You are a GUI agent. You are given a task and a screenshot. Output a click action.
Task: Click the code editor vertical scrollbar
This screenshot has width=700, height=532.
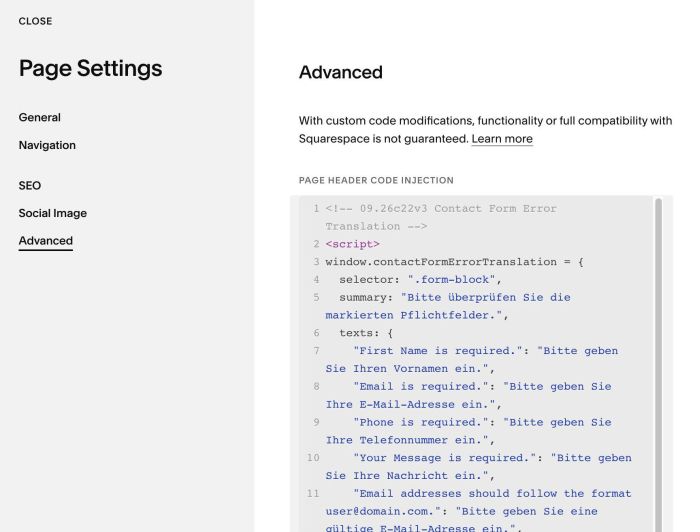coord(658,364)
